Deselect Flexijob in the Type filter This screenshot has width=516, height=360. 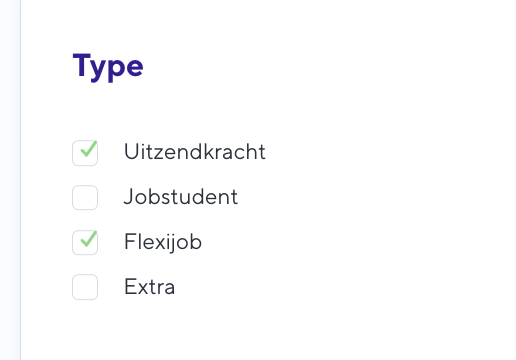[x=85, y=242]
